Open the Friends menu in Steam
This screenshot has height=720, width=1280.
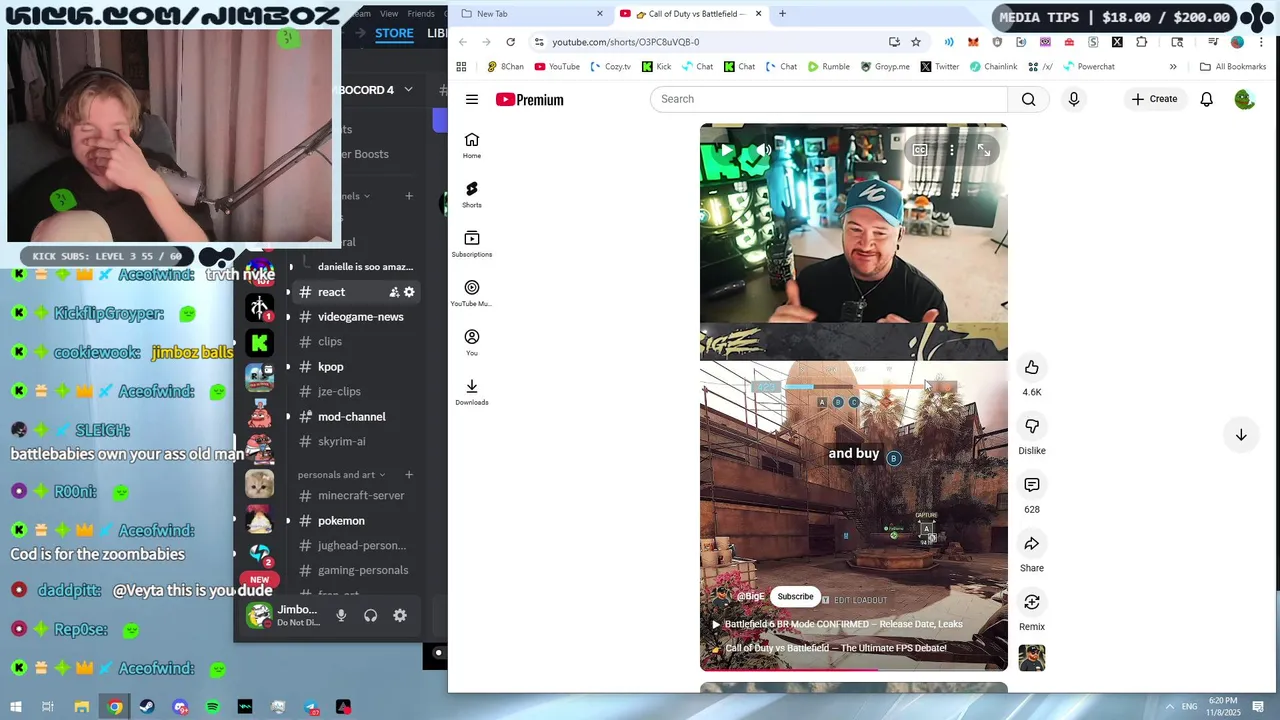point(421,14)
